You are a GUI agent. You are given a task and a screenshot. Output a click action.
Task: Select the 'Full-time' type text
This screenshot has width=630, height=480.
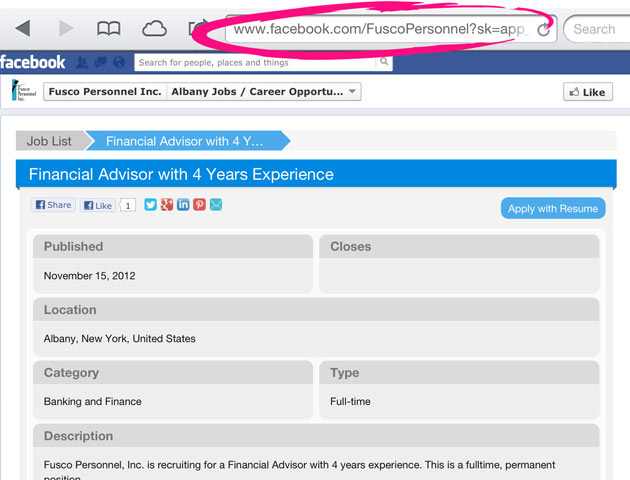pyautogui.click(x=350, y=401)
